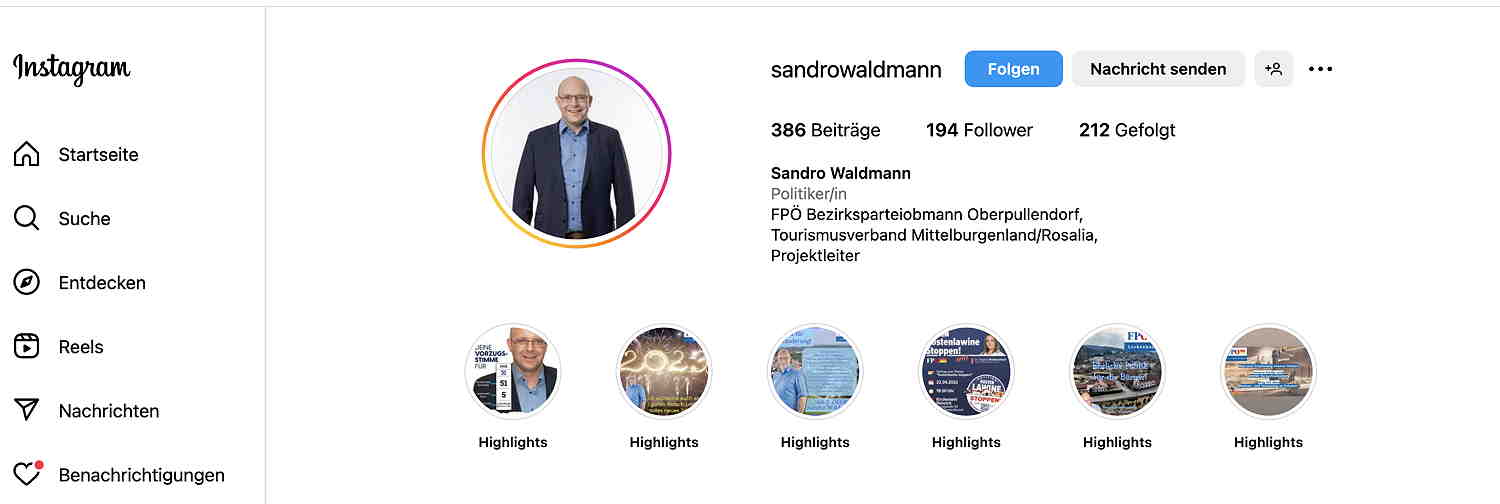Open the last Highlights story circle
Viewport: 1500px width, 504px height.
click(1268, 371)
